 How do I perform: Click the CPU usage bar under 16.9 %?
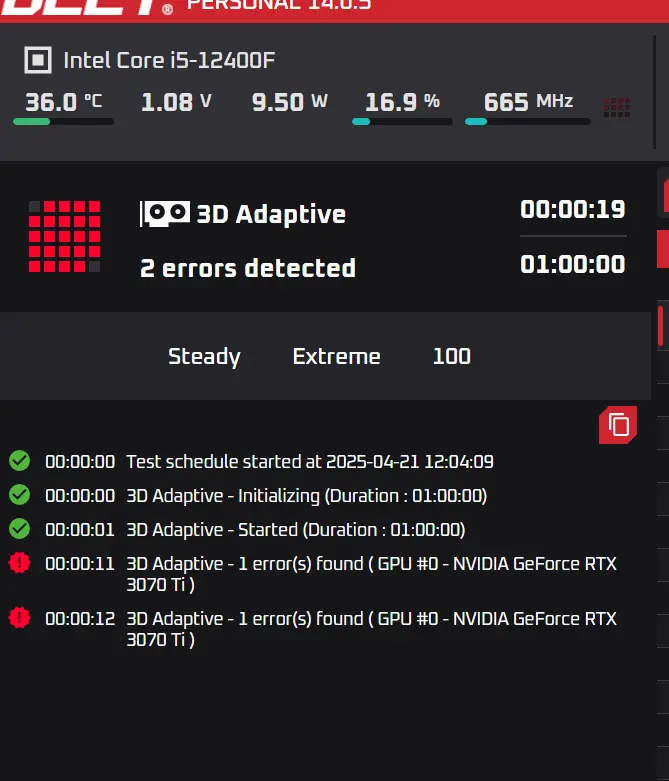(x=402, y=122)
